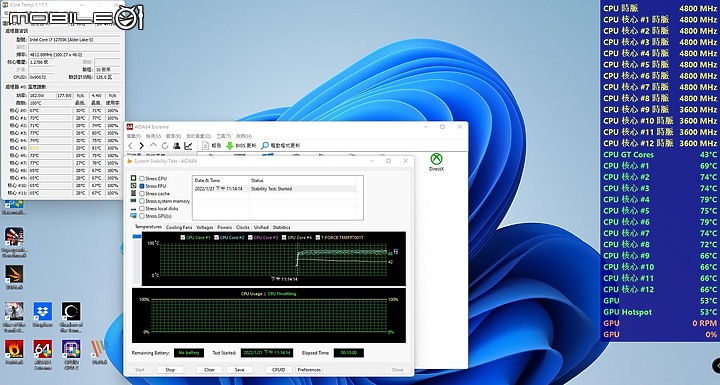This screenshot has height=385, width=720.
Task: Click the monitor icon beside Stress GPU(s)
Action: [134, 215]
